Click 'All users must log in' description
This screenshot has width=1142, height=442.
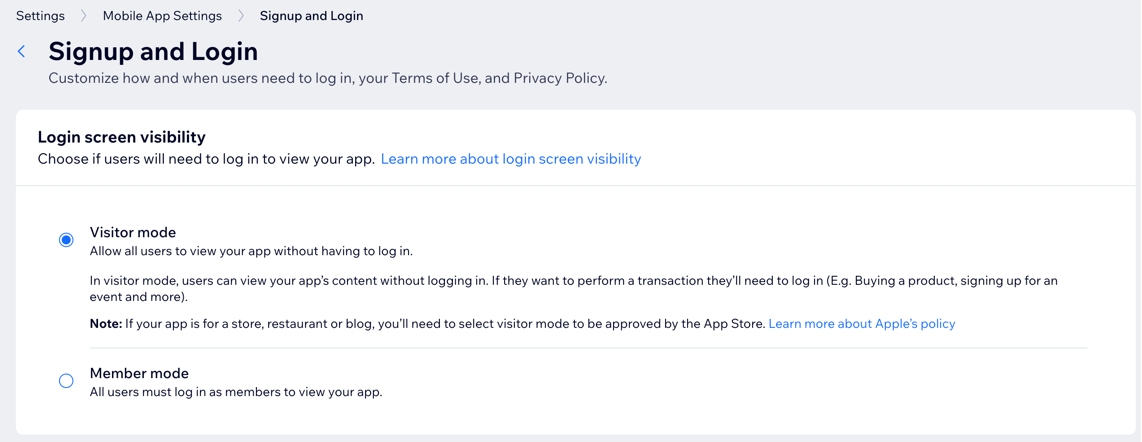tap(235, 392)
